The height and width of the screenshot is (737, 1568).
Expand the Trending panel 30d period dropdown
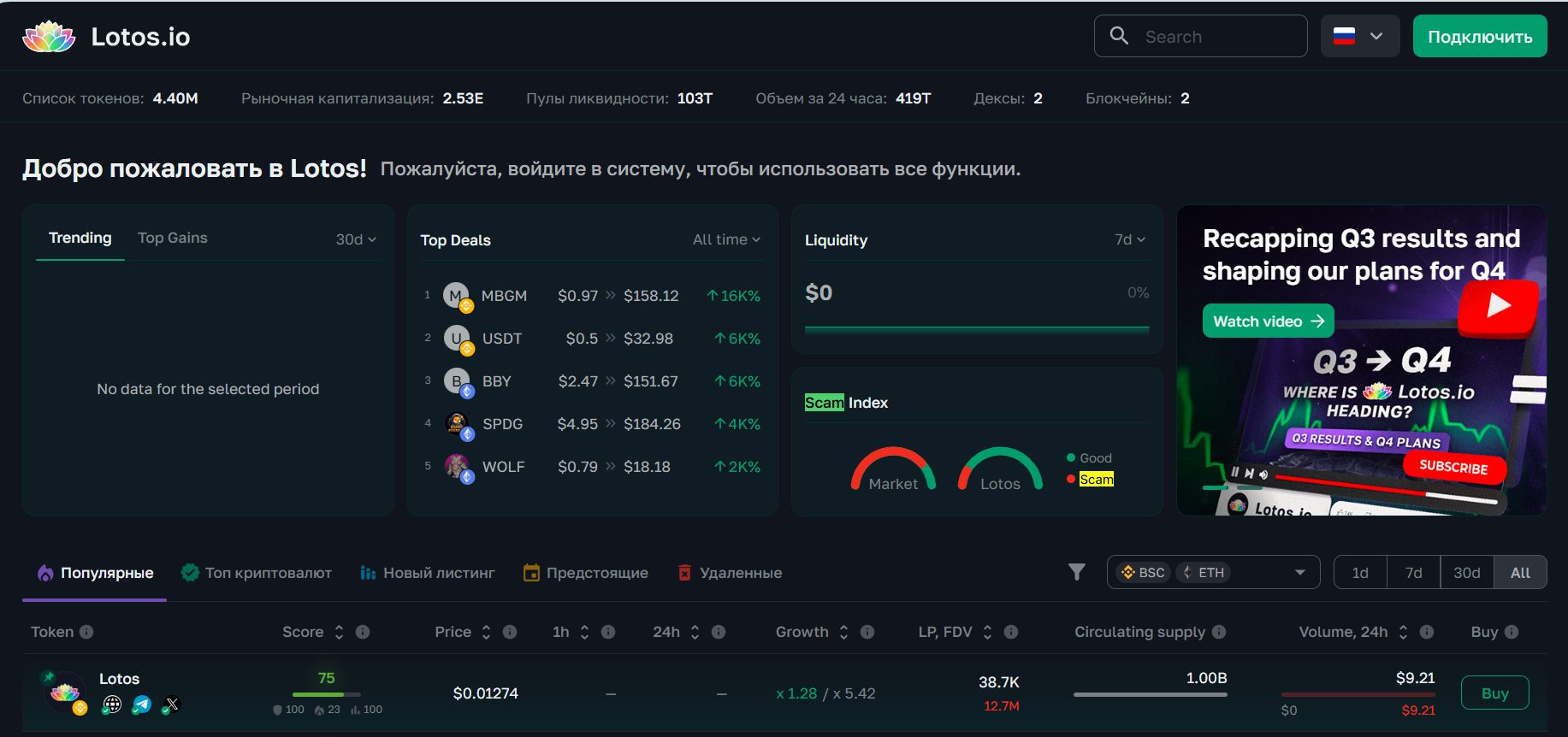[x=356, y=239]
